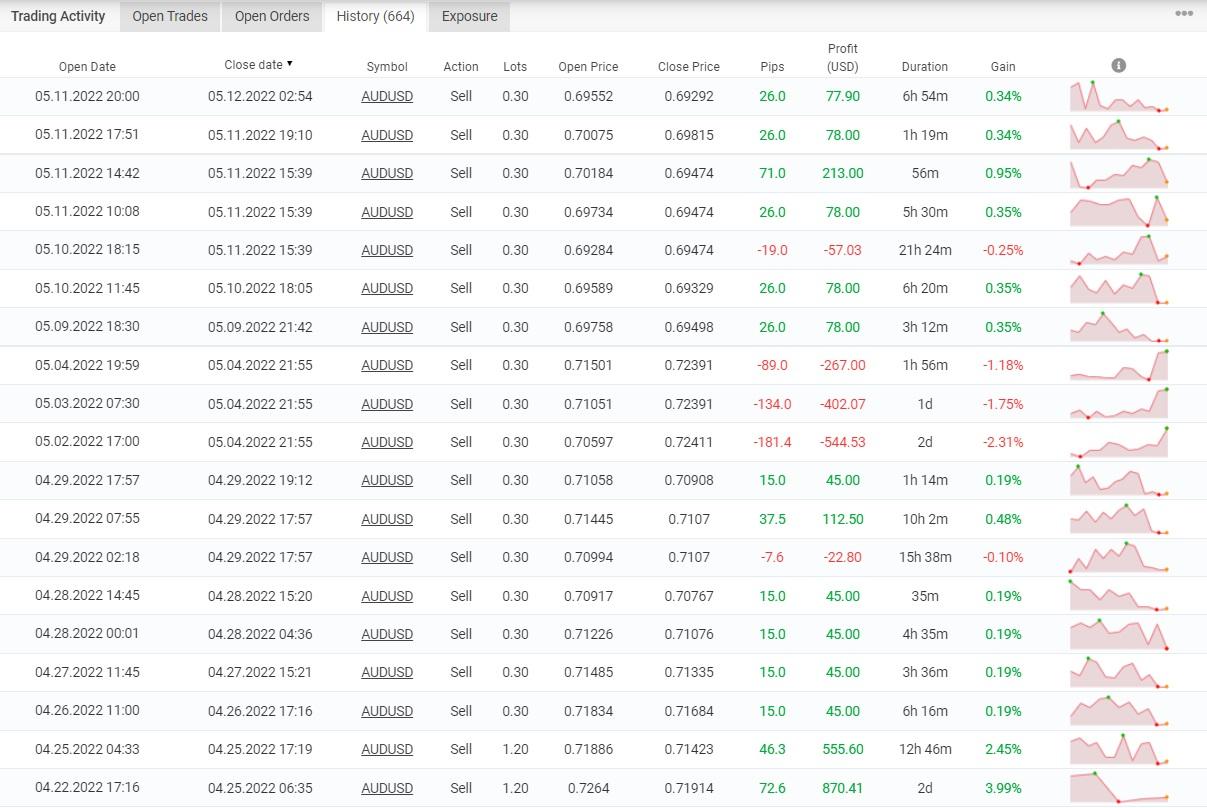View sparkline chart for 05.11.2022 20:00 trade
The width and height of the screenshot is (1207, 808).
(1119, 96)
